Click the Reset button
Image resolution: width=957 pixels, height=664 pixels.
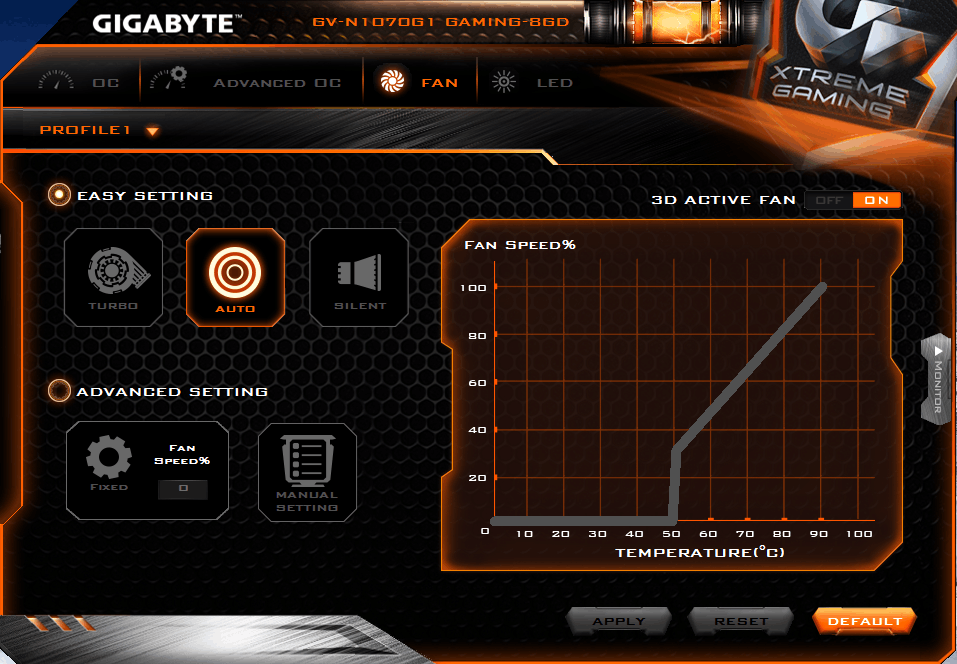pyautogui.click(x=741, y=621)
